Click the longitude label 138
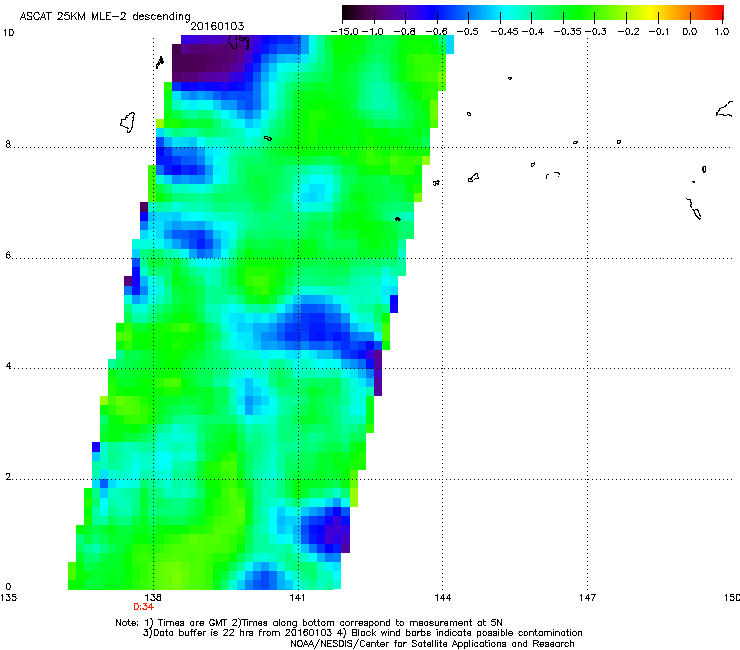The image size is (740, 650). [x=153, y=598]
